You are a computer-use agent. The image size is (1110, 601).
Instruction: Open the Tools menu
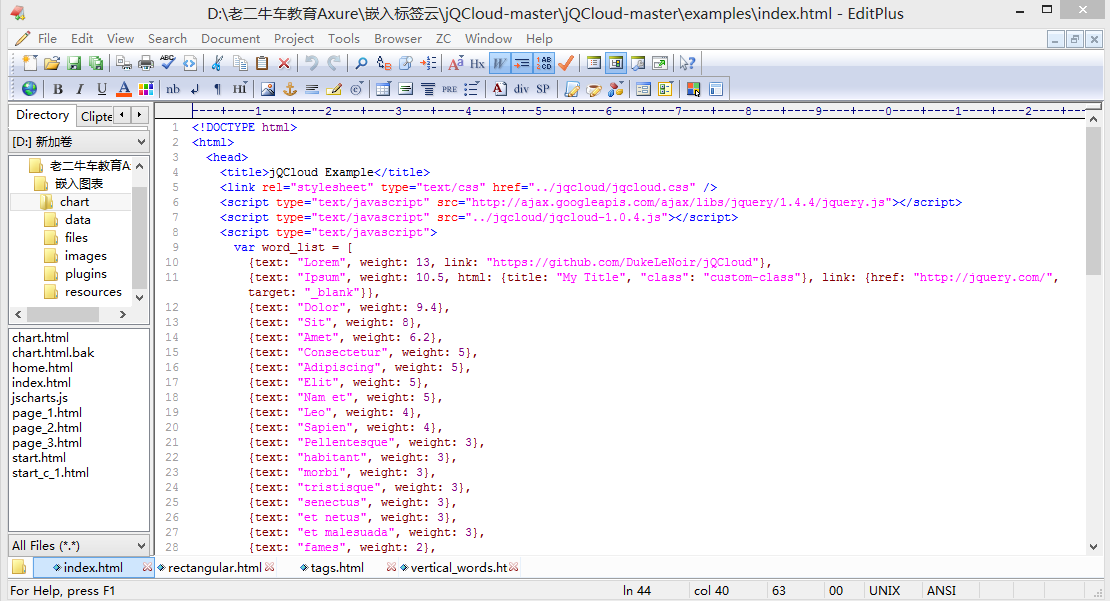pos(343,39)
